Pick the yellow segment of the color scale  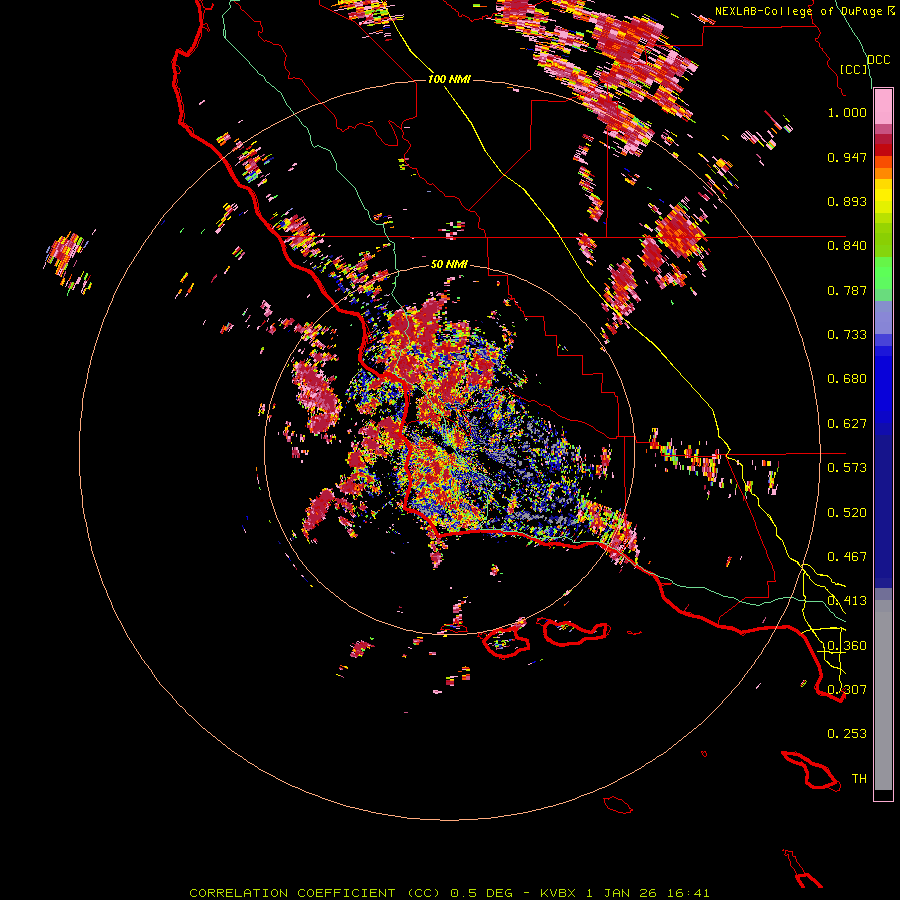tap(883, 196)
